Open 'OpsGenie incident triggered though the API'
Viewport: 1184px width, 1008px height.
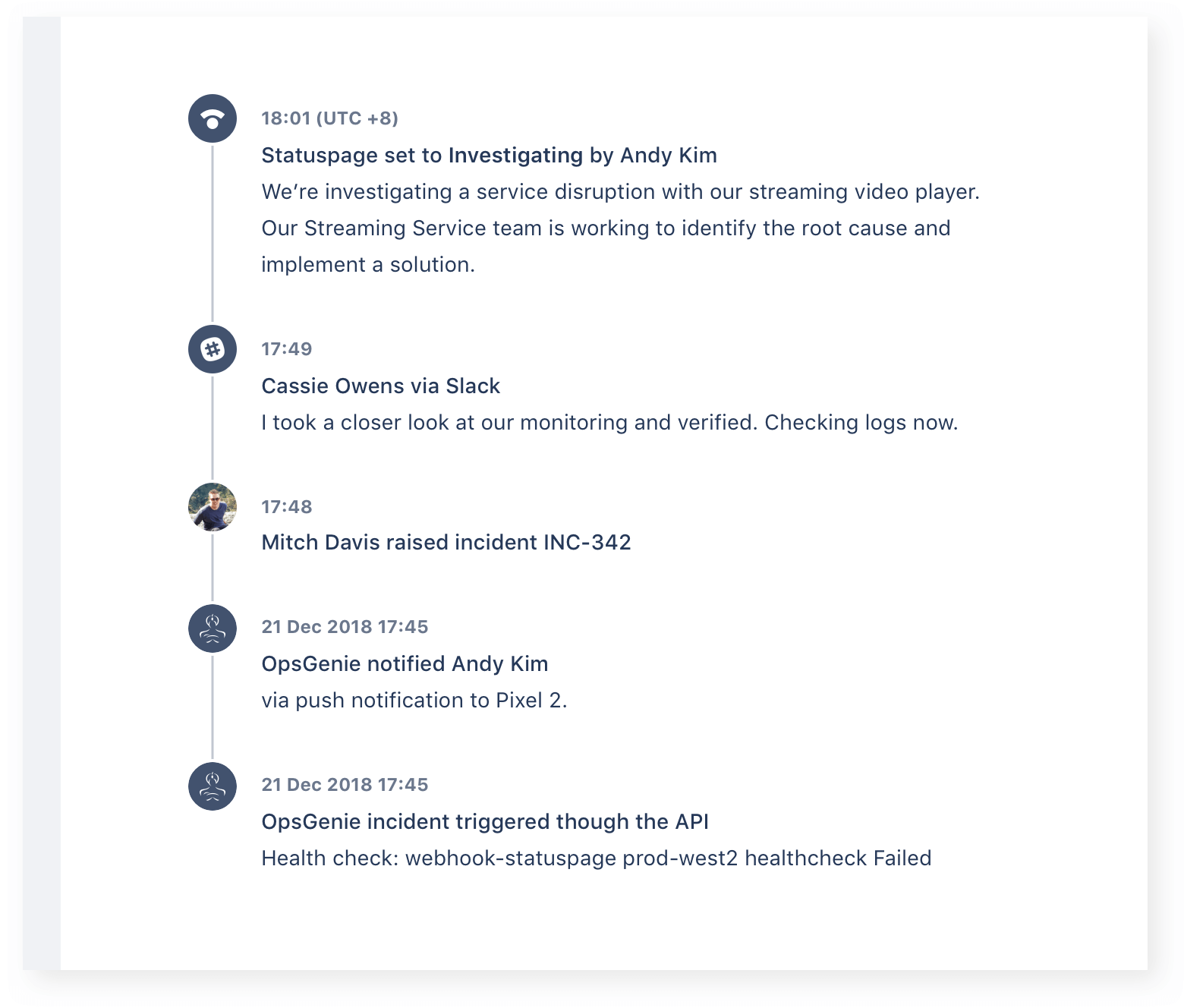485,822
